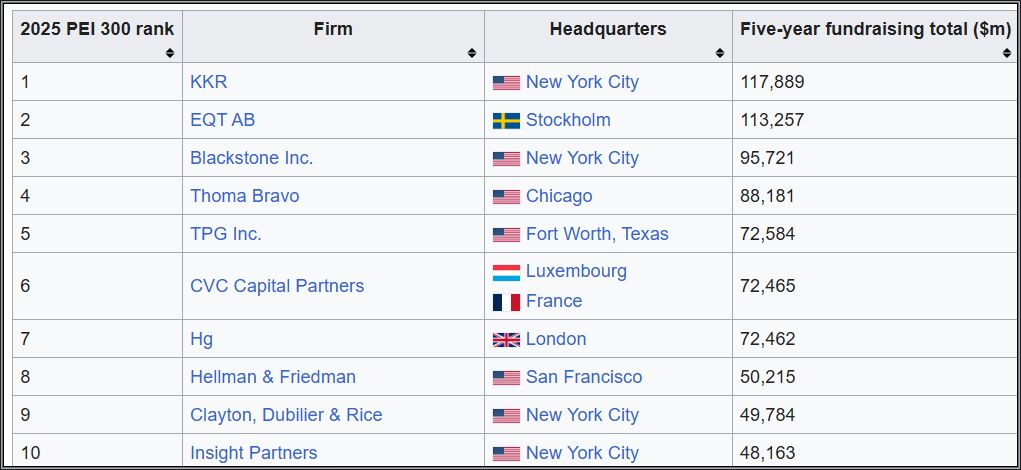Open the Hellman & Friedman link
This screenshot has width=1021, height=470.
pos(273,377)
